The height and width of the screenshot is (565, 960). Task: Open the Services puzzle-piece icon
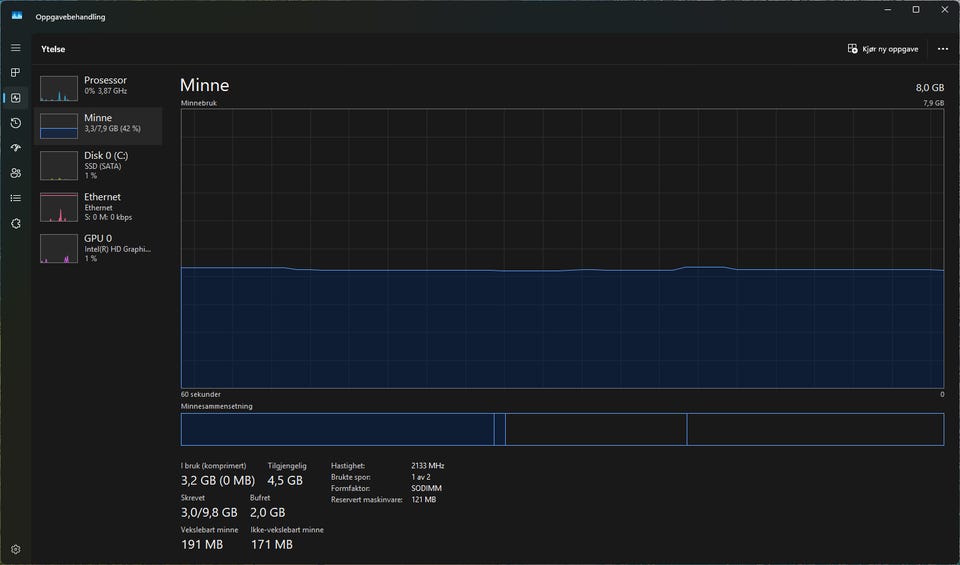coord(15,223)
